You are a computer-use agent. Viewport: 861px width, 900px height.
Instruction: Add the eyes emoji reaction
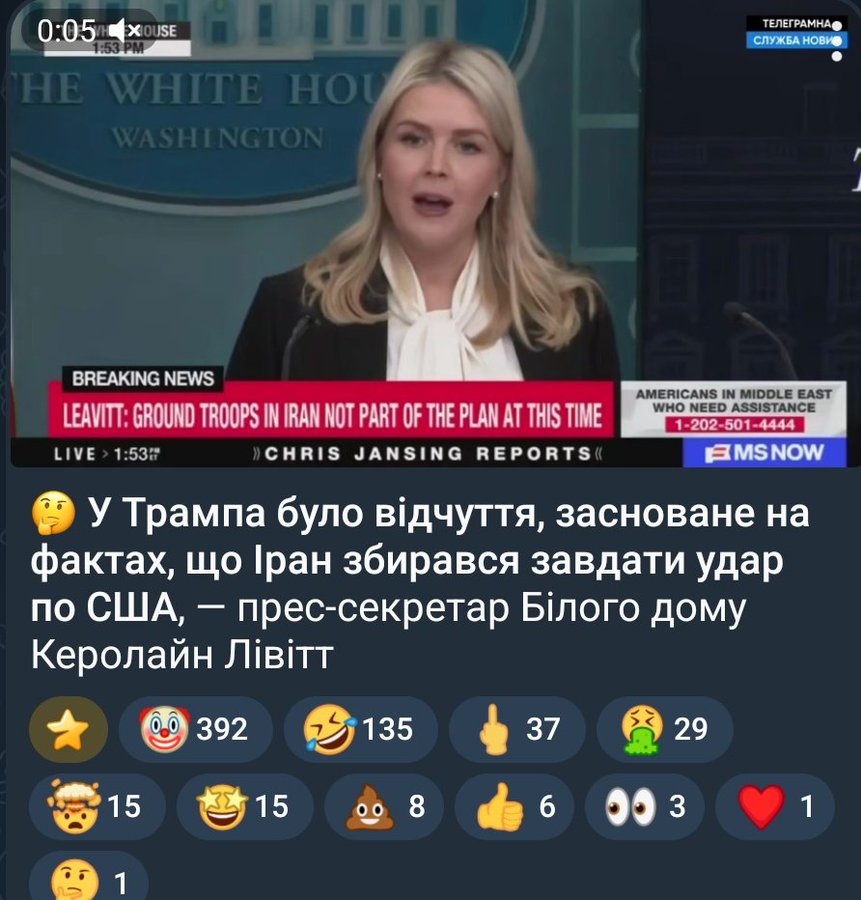(645, 806)
